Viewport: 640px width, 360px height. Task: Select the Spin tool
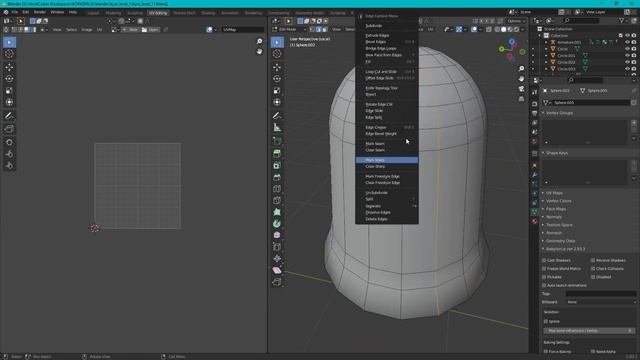click(x=277, y=224)
